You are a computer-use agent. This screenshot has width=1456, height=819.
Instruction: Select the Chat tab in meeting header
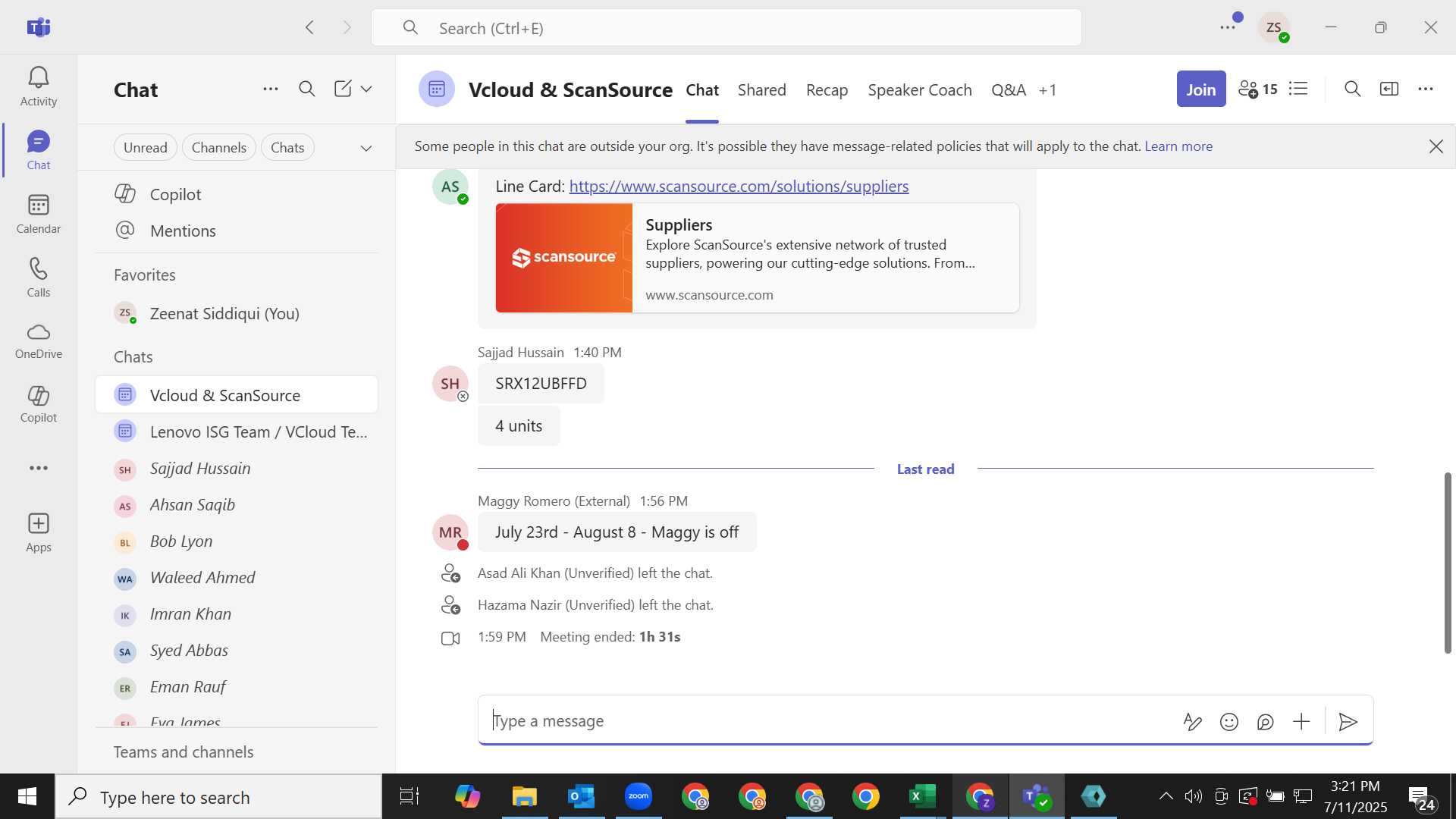(x=702, y=90)
